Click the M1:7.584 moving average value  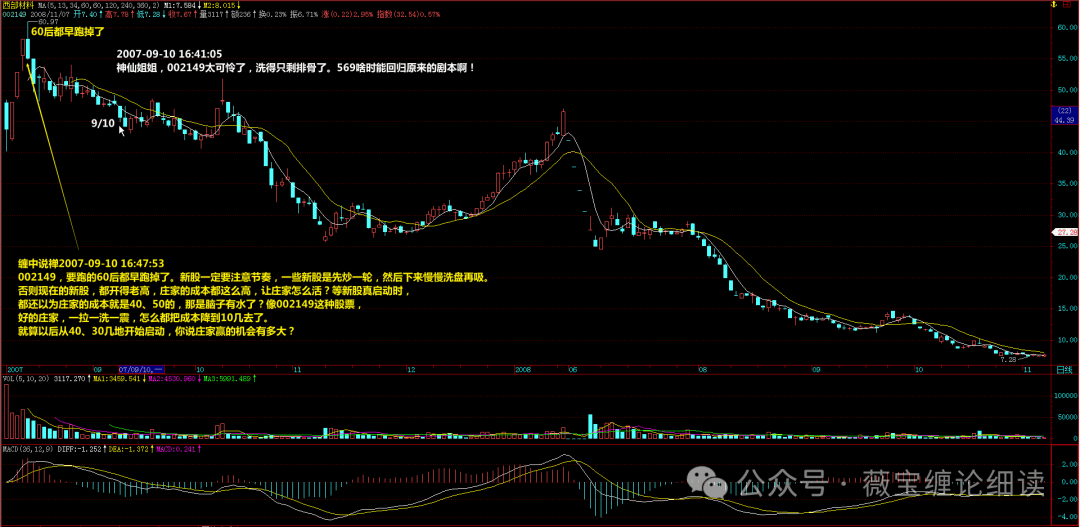(181, 6)
